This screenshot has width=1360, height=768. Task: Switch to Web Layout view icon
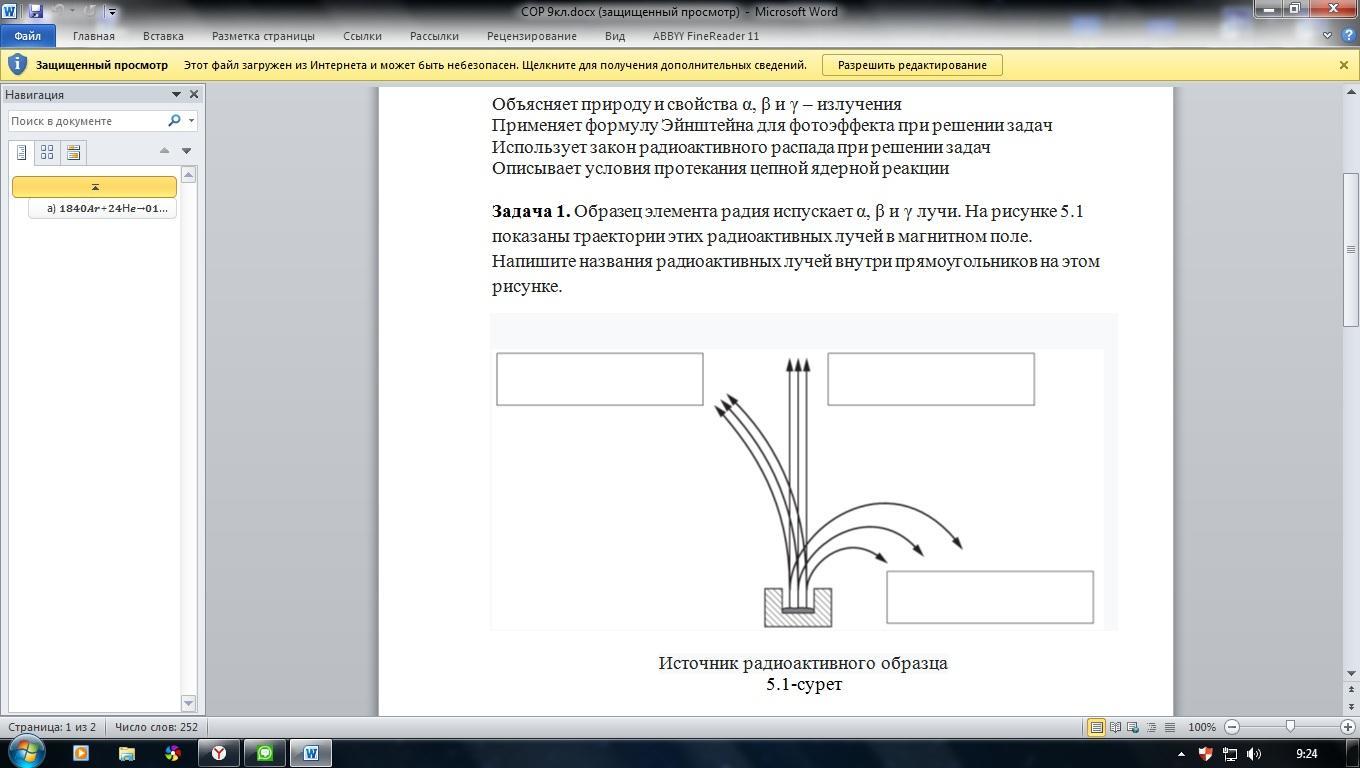[x=1133, y=727]
